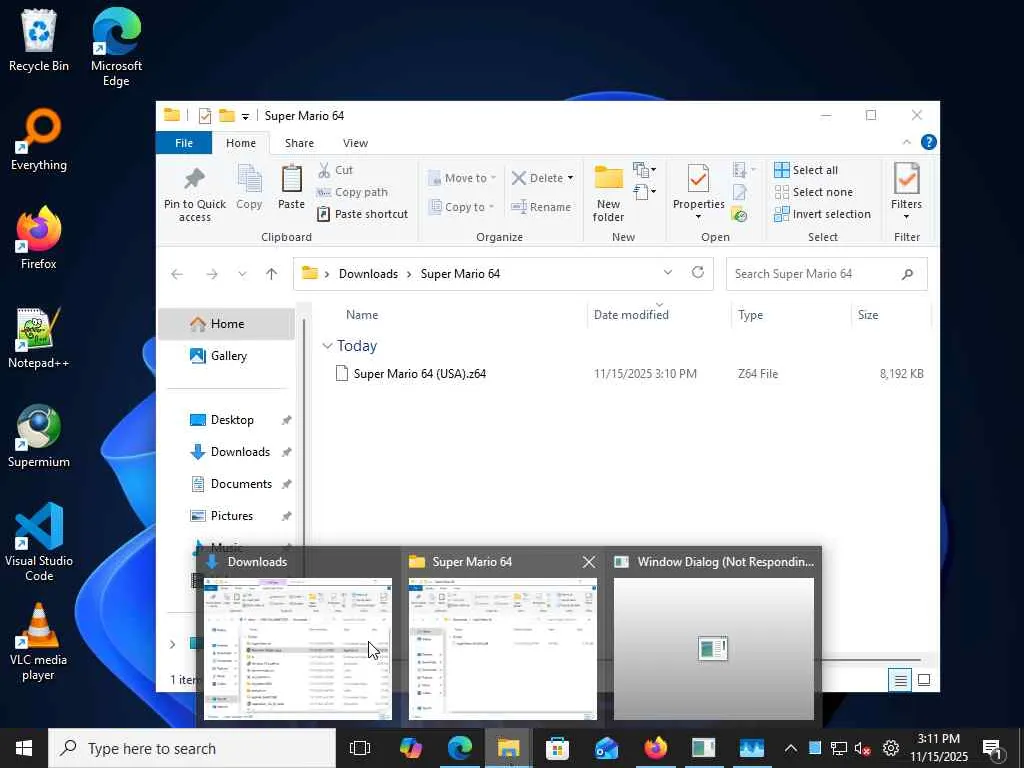Open the Filters dropdown arrow
1024x768 pixels.
pyautogui.click(x=906, y=217)
